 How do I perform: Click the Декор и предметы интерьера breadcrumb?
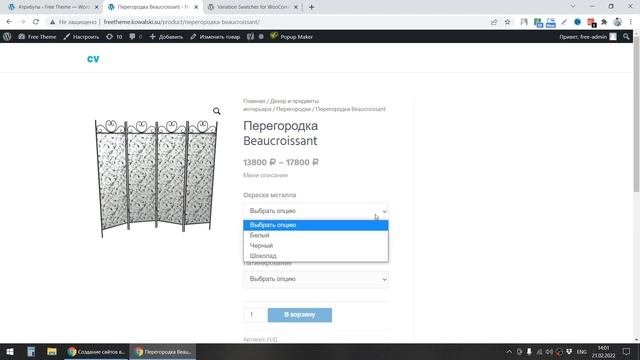(x=281, y=105)
